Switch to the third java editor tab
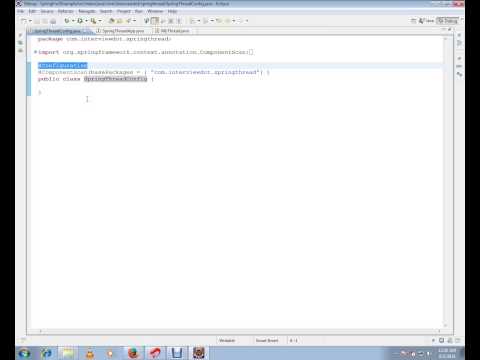The width and height of the screenshot is (480, 360). click(172, 31)
